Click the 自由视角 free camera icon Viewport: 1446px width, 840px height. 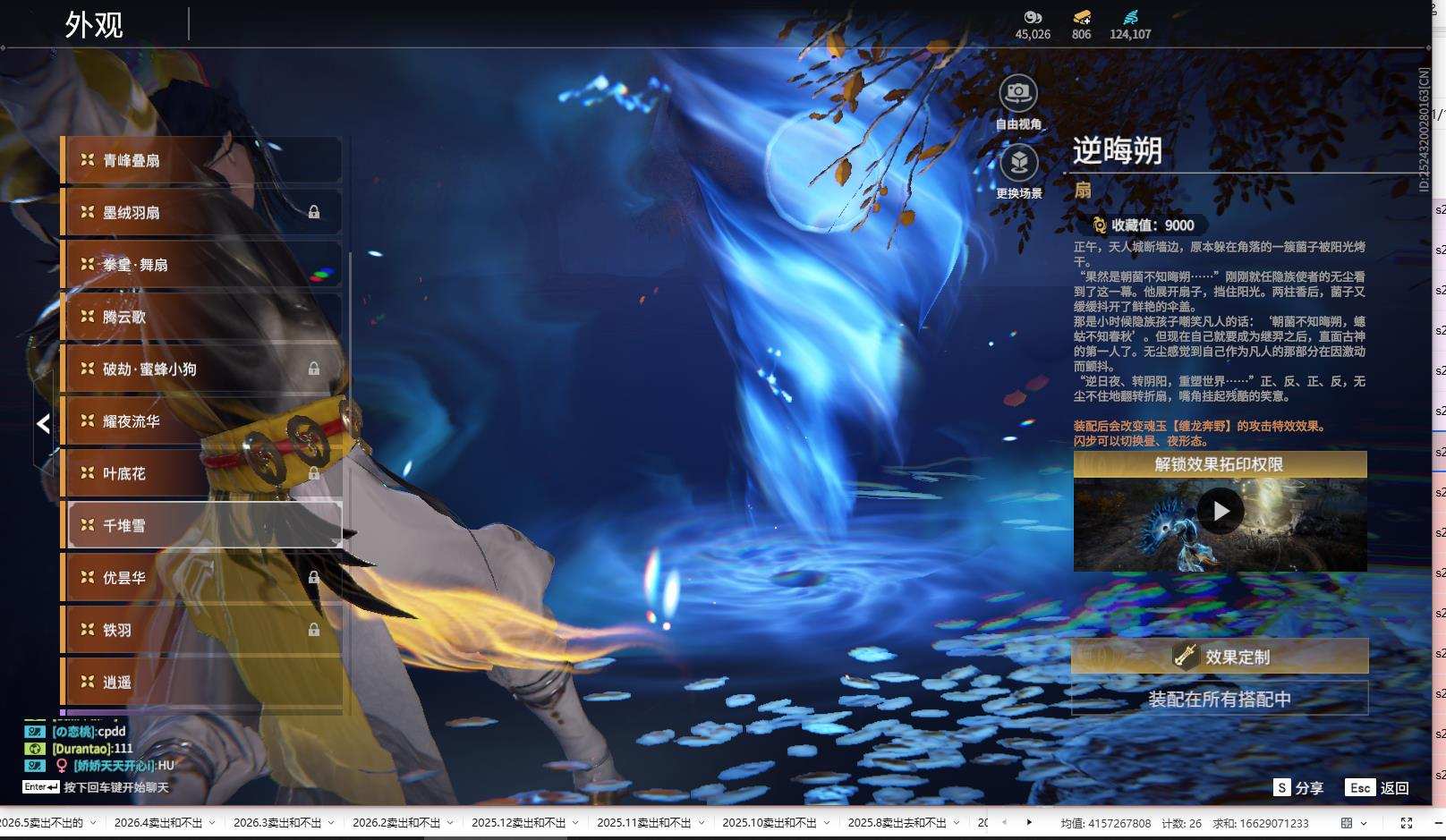click(x=1018, y=92)
